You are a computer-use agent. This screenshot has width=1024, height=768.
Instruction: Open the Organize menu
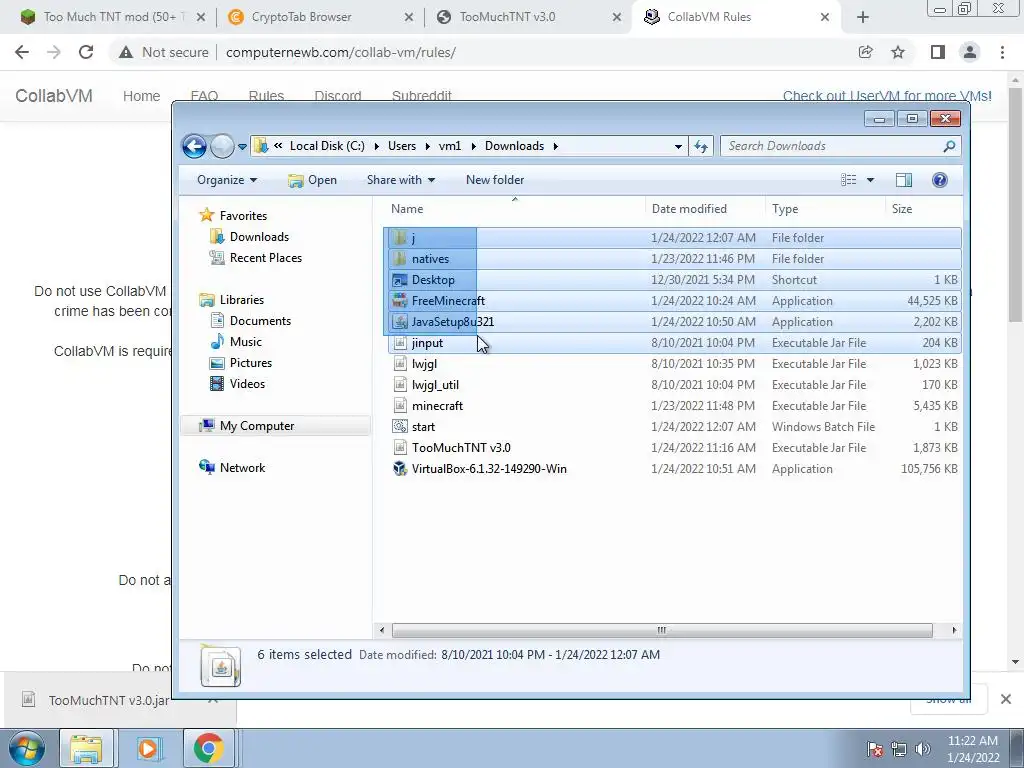227,180
